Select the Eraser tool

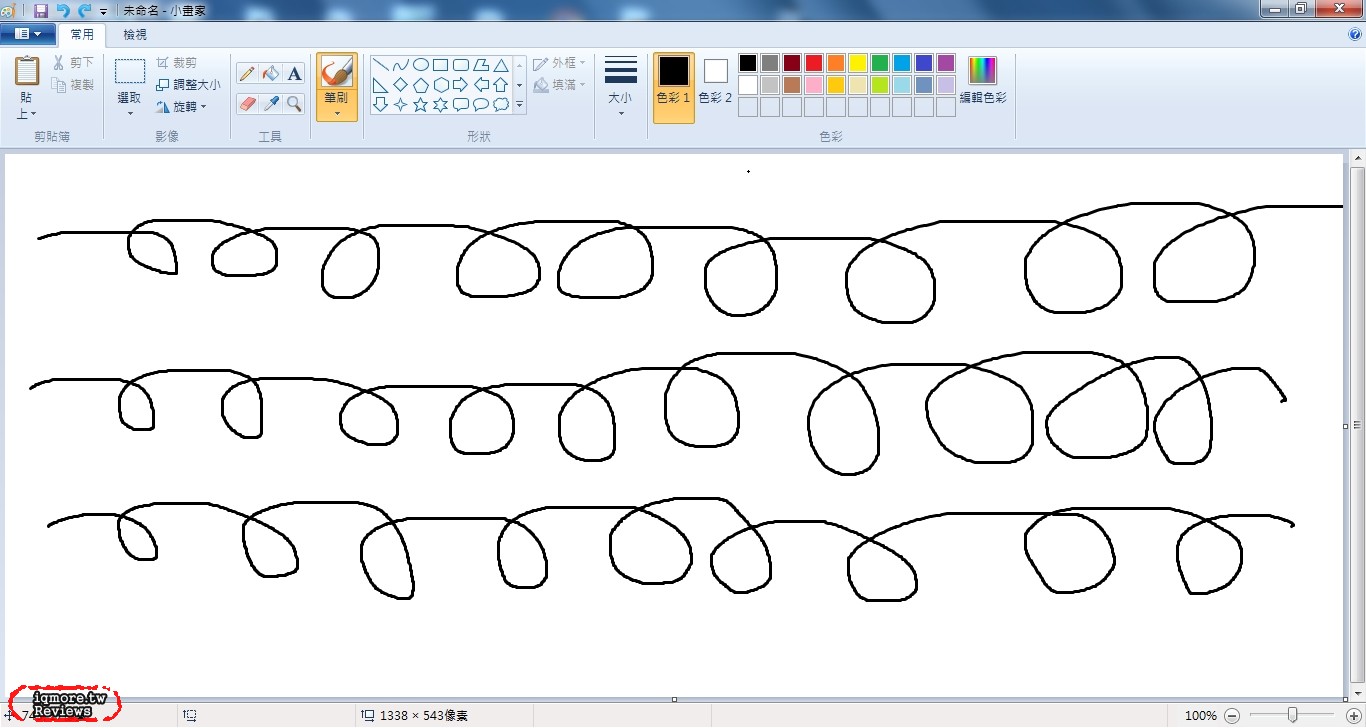click(x=246, y=104)
